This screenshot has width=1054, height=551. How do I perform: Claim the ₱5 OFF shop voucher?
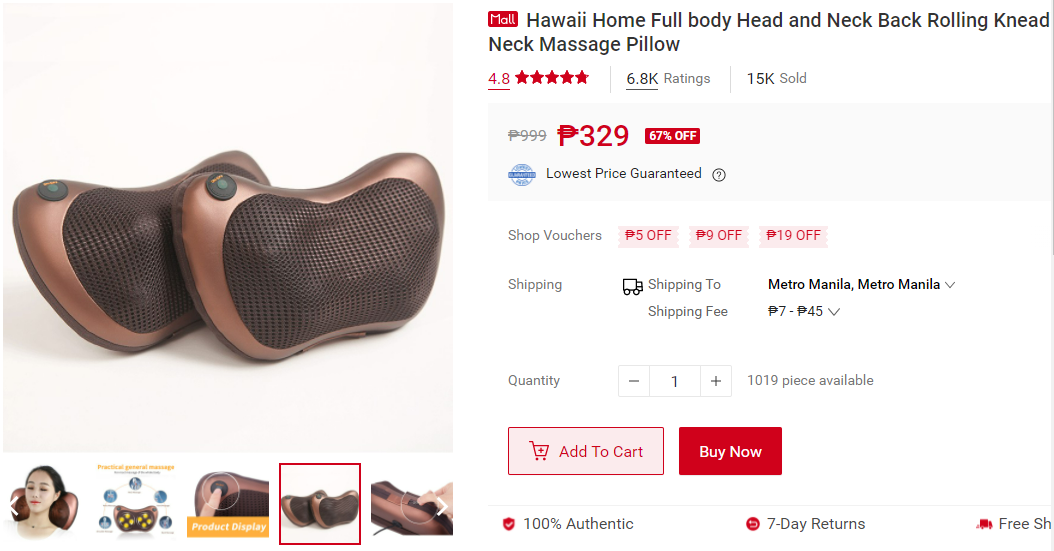point(648,235)
